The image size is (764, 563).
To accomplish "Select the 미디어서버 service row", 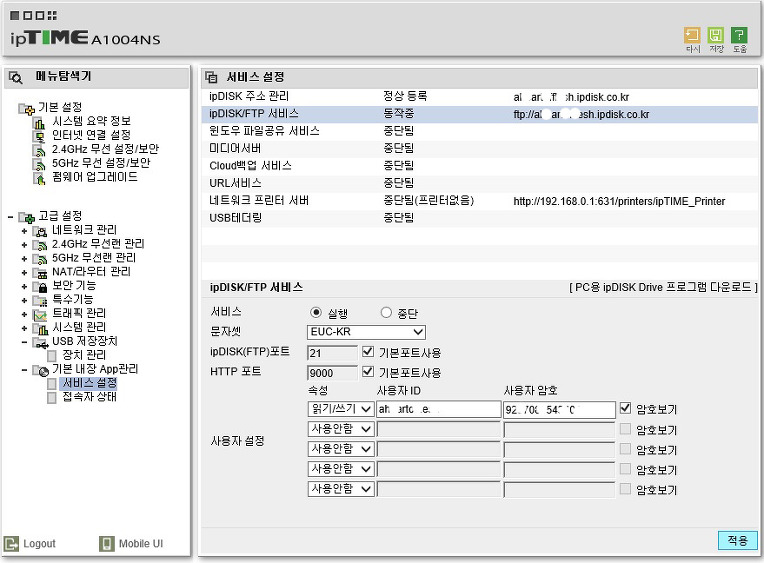I will (x=479, y=148).
